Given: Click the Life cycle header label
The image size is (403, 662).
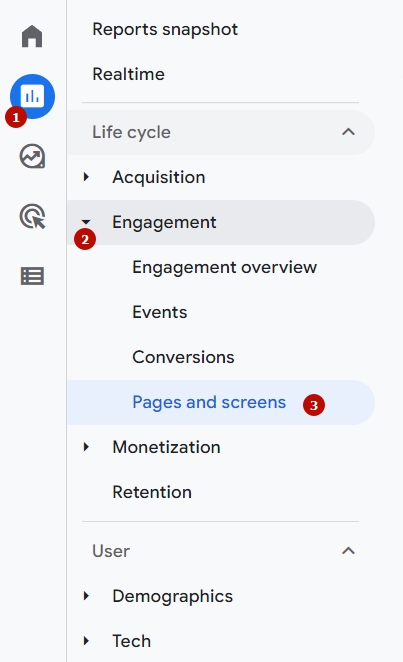Looking at the screenshot, I should click(x=132, y=132).
